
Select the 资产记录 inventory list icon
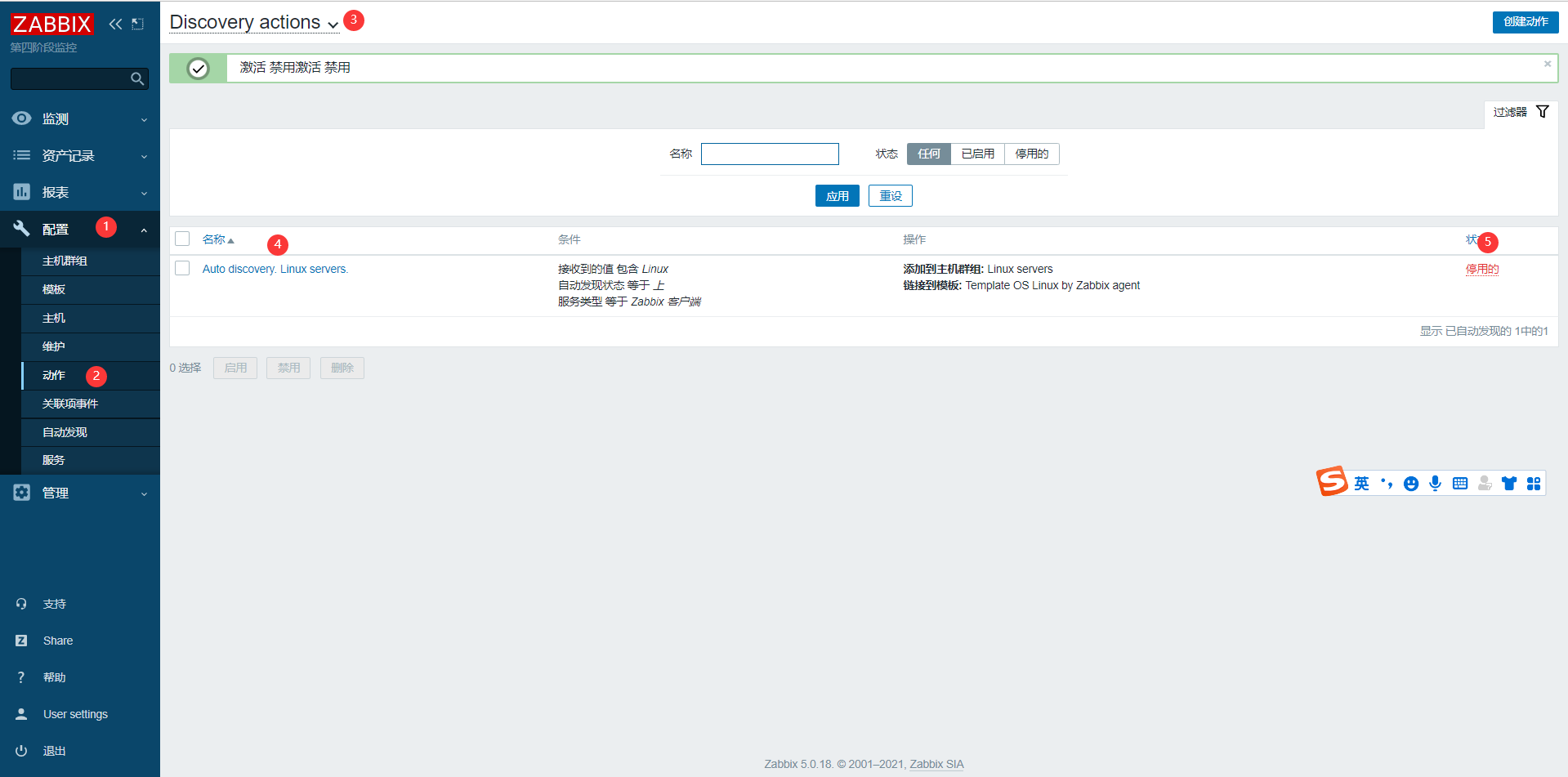coord(21,155)
